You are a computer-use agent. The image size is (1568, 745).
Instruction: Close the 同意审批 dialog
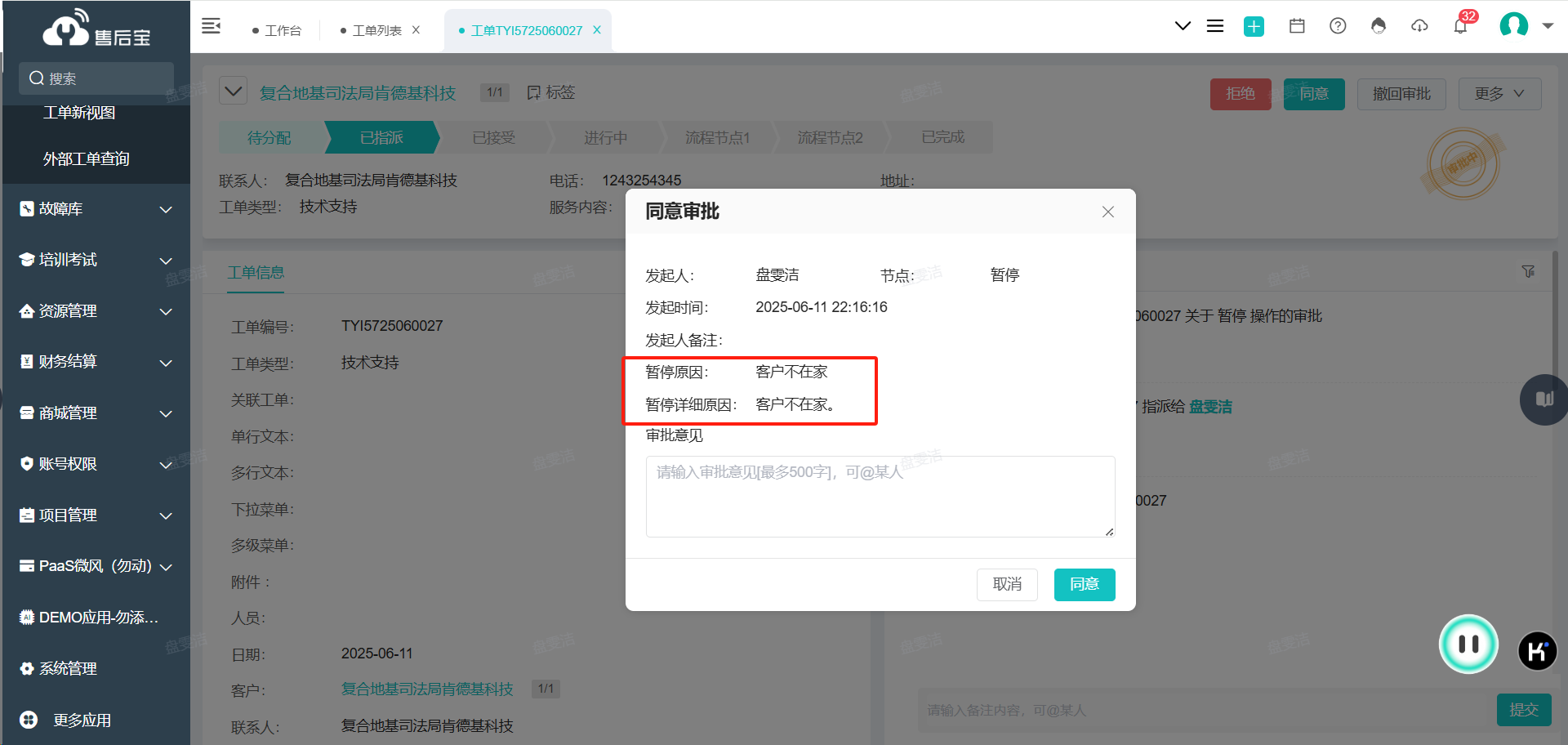pyautogui.click(x=1107, y=212)
